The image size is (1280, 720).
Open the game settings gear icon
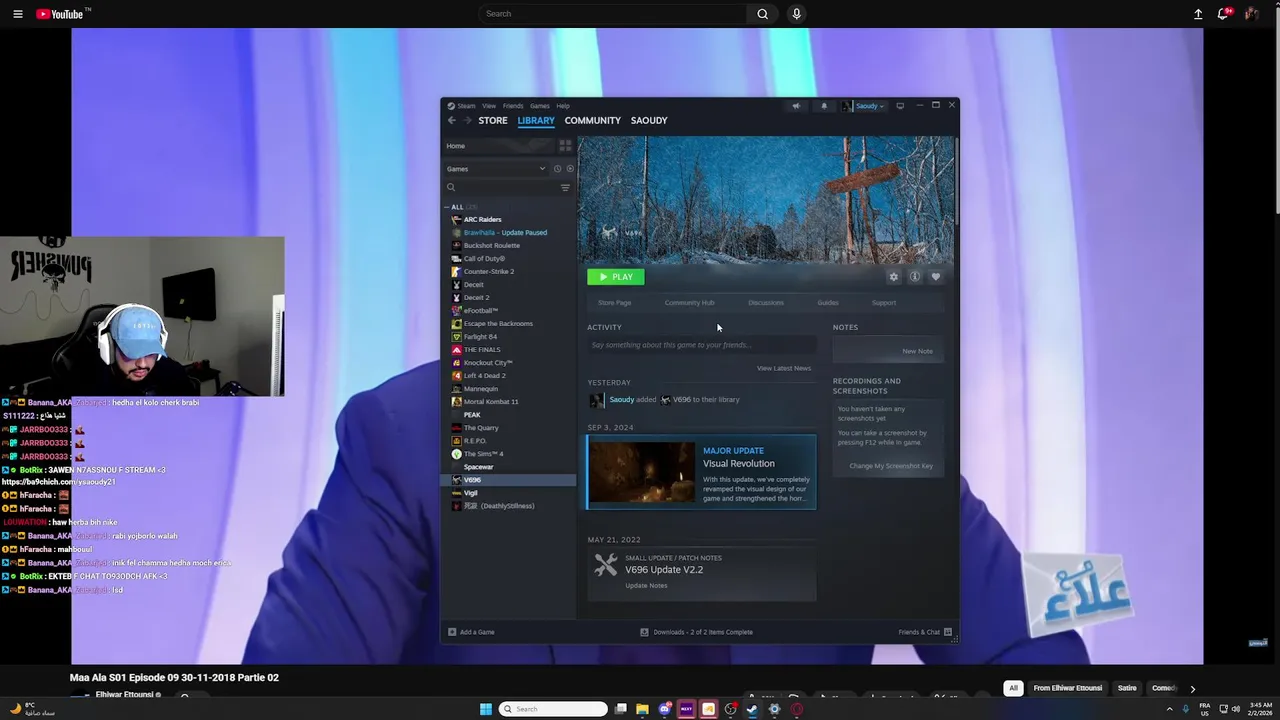pos(894,277)
